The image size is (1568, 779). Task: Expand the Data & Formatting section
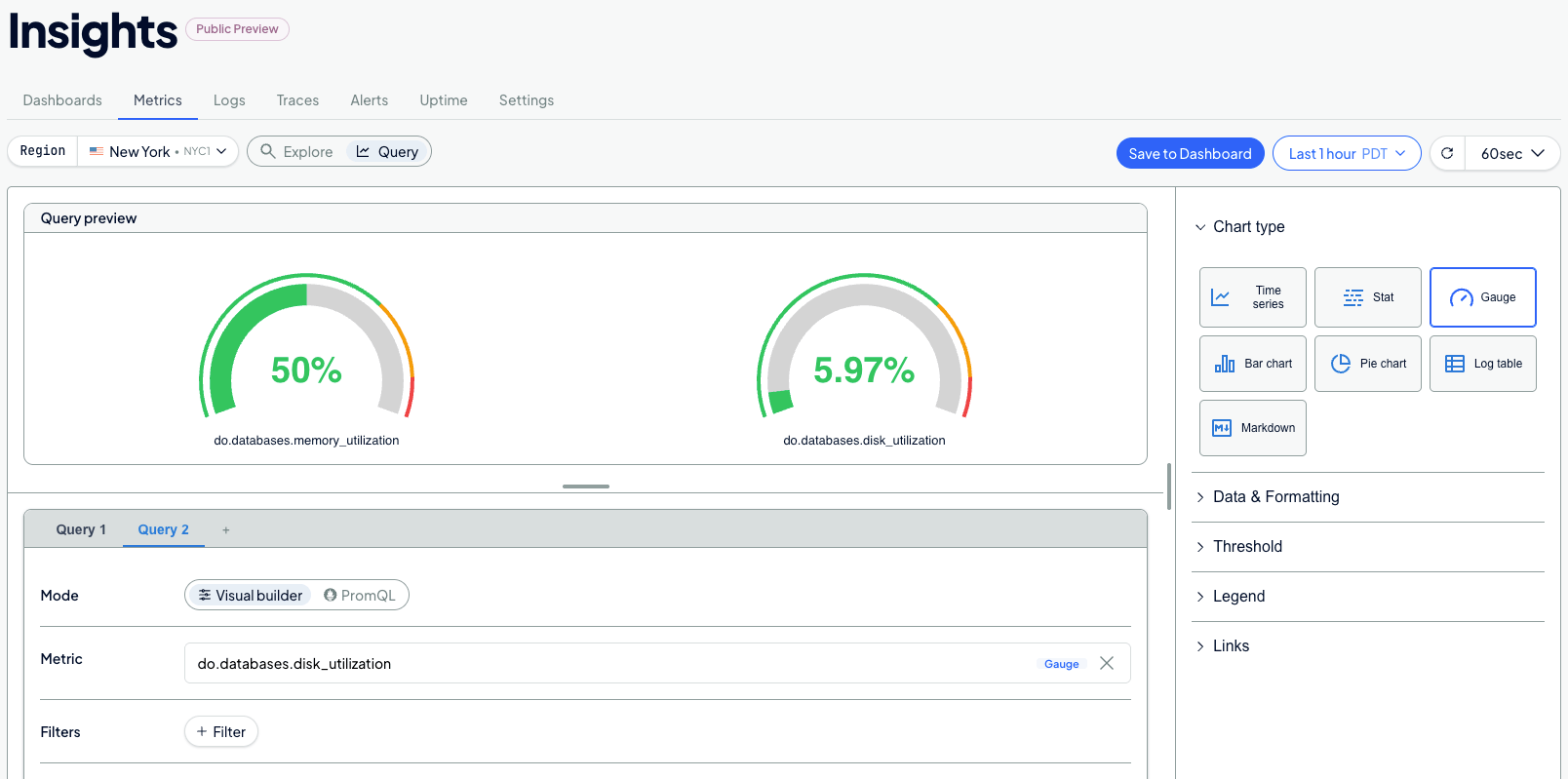coord(1267,497)
